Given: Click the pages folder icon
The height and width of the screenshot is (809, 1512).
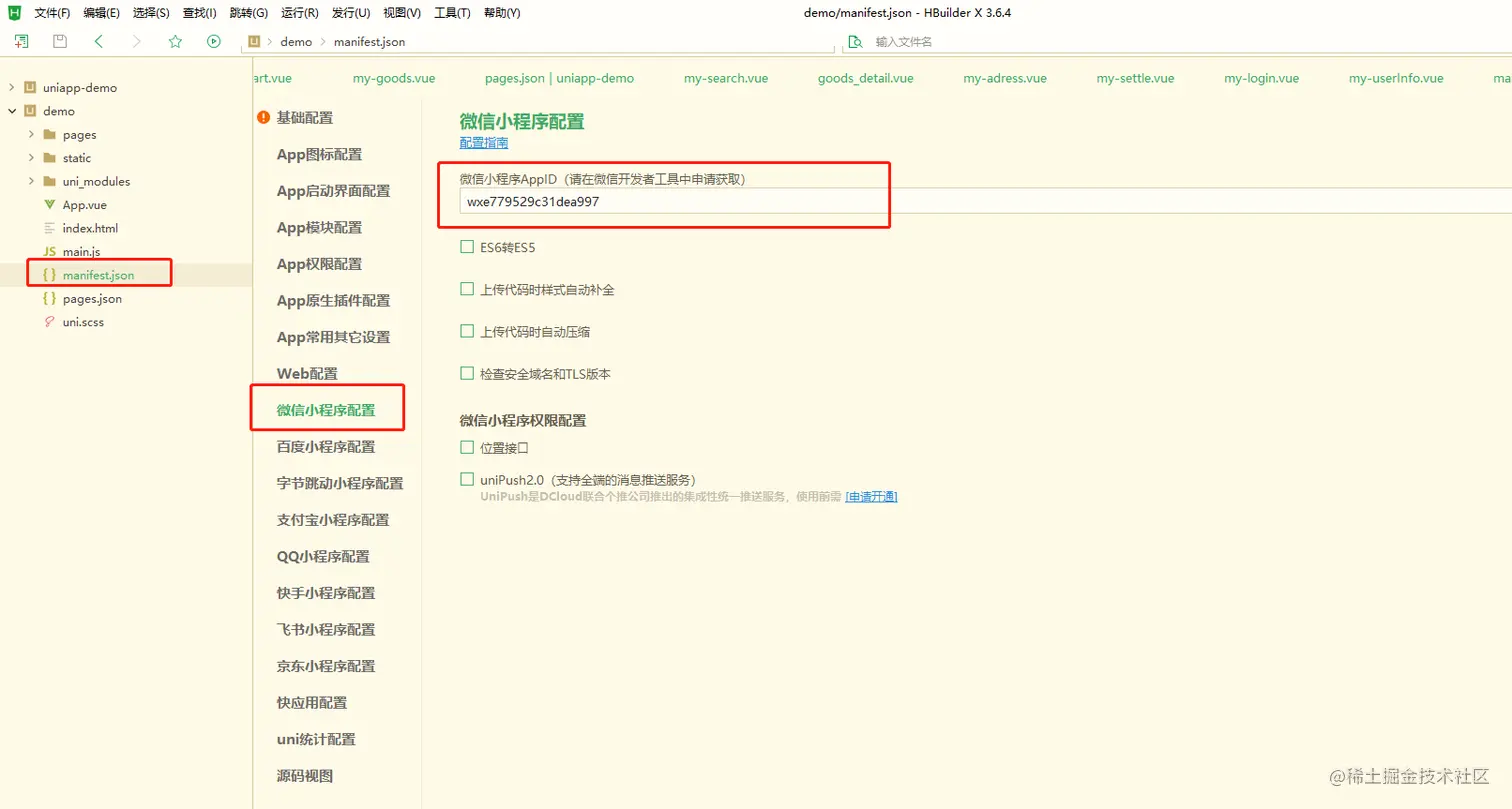Looking at the screenshot, I should (x=50, y=134).
